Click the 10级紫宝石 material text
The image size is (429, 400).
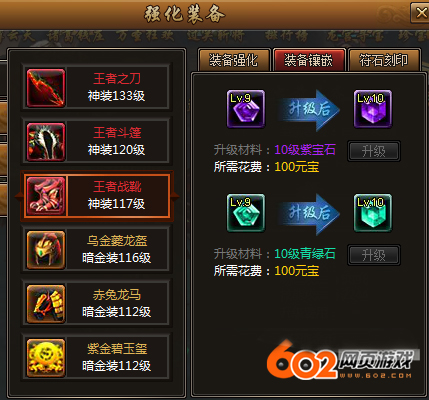point(305,150)
